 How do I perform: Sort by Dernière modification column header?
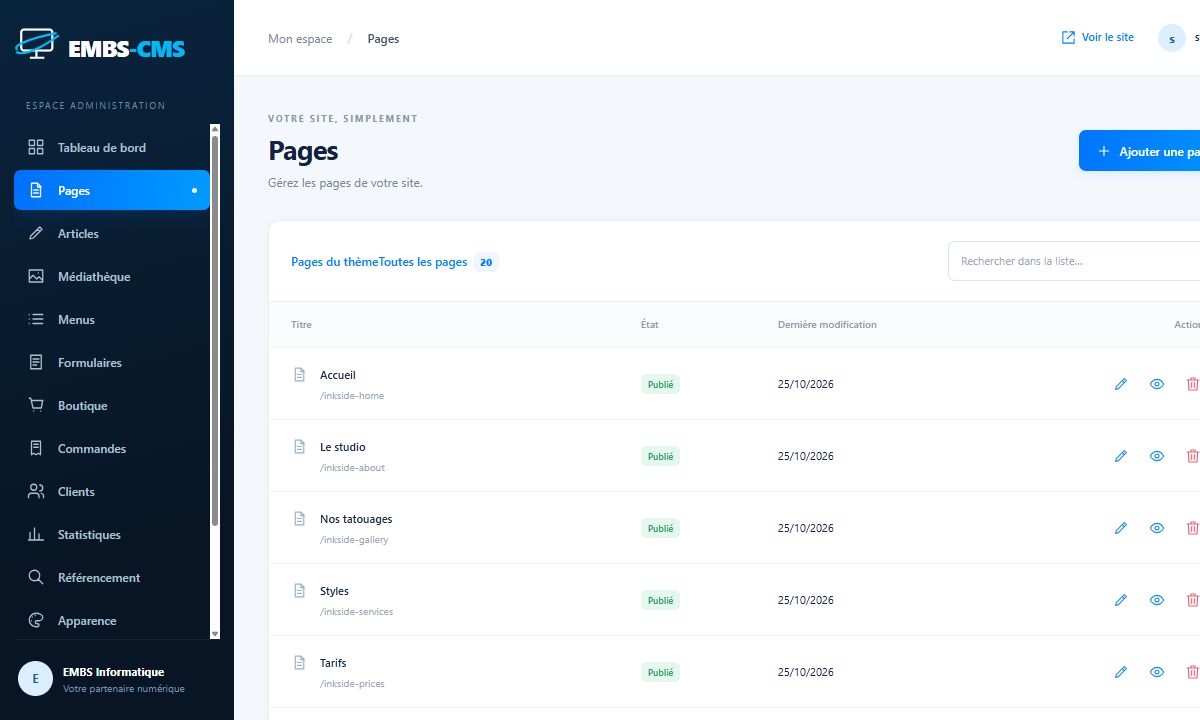(827, 324)
